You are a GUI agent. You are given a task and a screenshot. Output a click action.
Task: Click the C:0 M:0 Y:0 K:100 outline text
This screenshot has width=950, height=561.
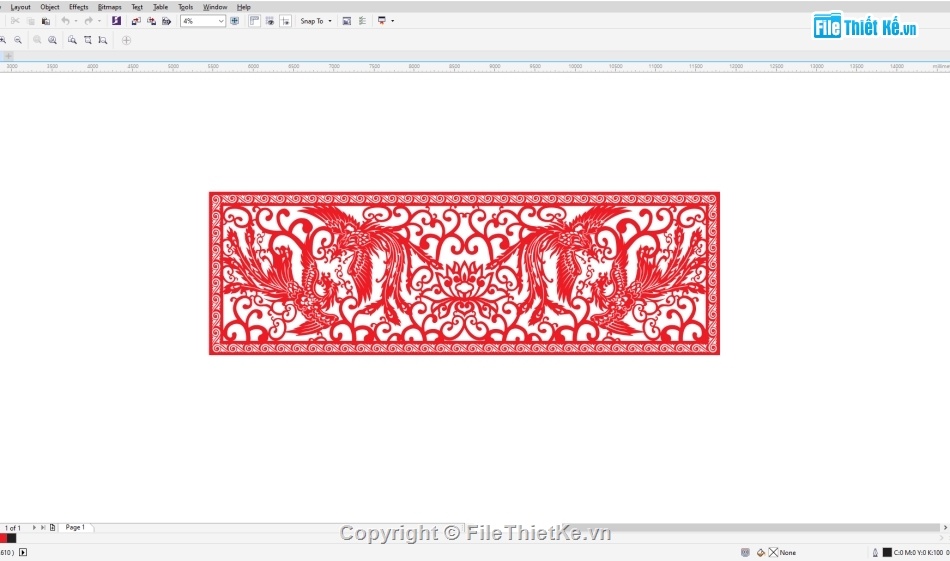918,553
